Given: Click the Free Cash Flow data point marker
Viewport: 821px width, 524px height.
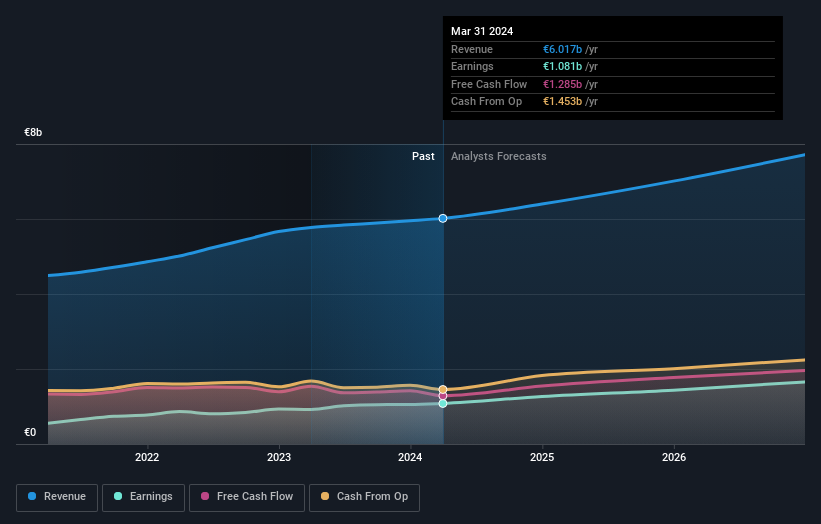Looking at the screenshot, I should (443, 396).
